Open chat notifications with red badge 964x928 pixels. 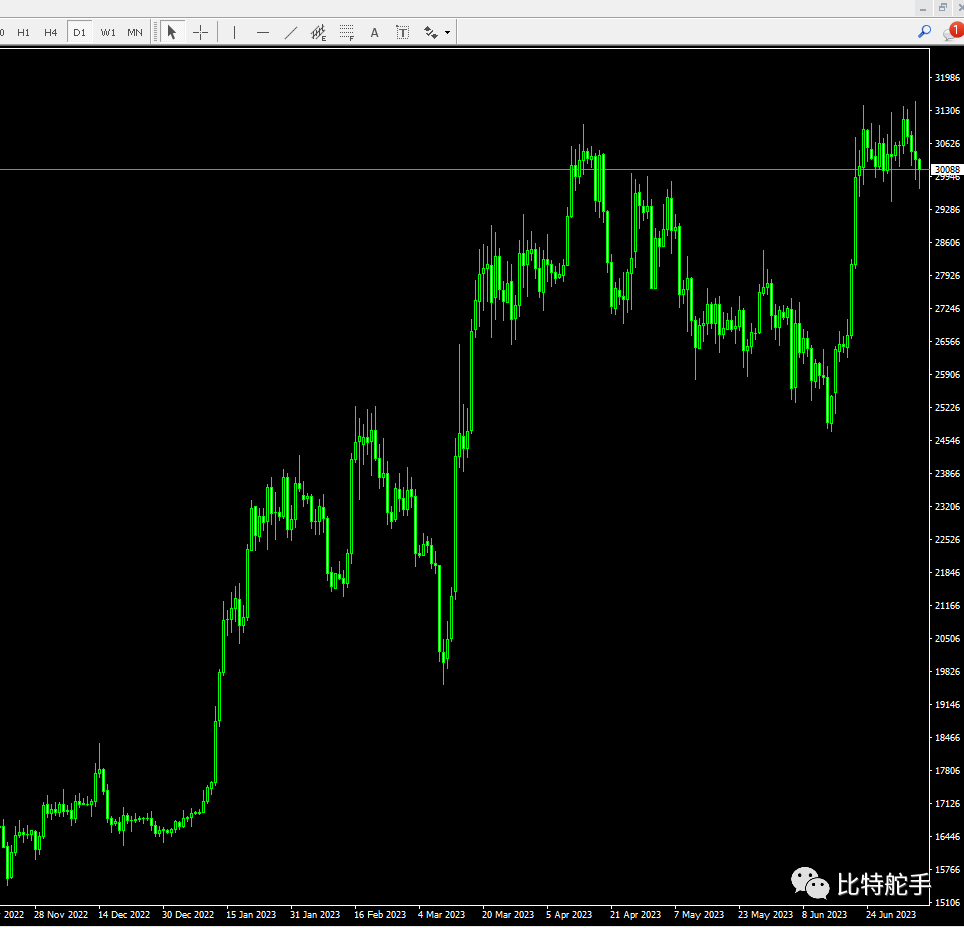[x=953, y=31]
